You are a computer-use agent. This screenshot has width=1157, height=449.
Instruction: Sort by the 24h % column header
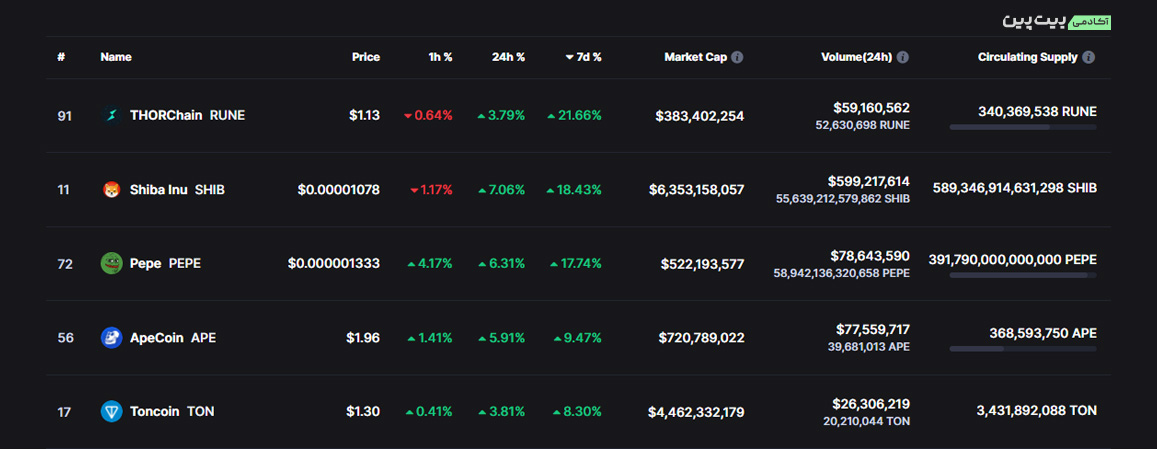coord(508,57)
